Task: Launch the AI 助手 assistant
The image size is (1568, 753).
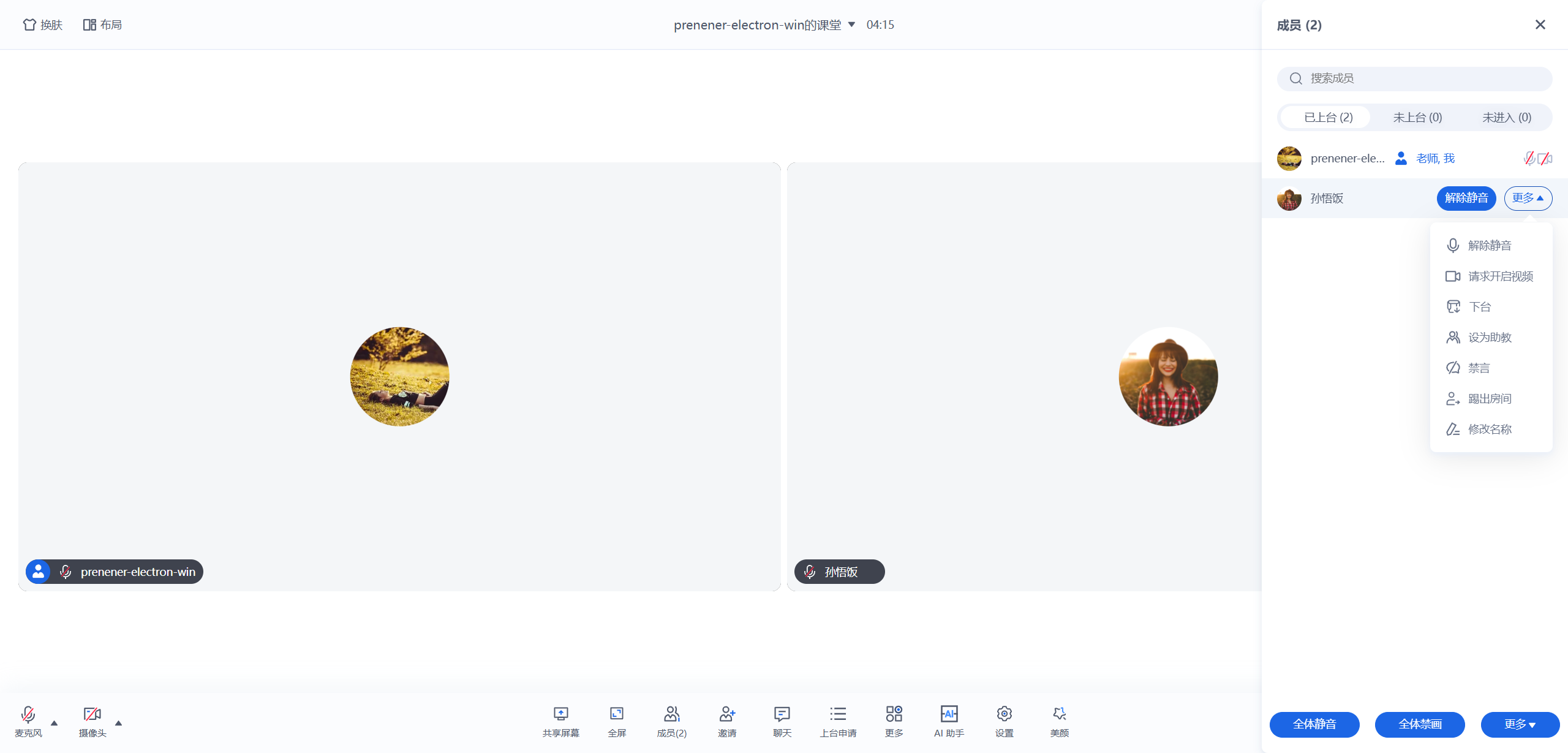Action: pos(949,721)
